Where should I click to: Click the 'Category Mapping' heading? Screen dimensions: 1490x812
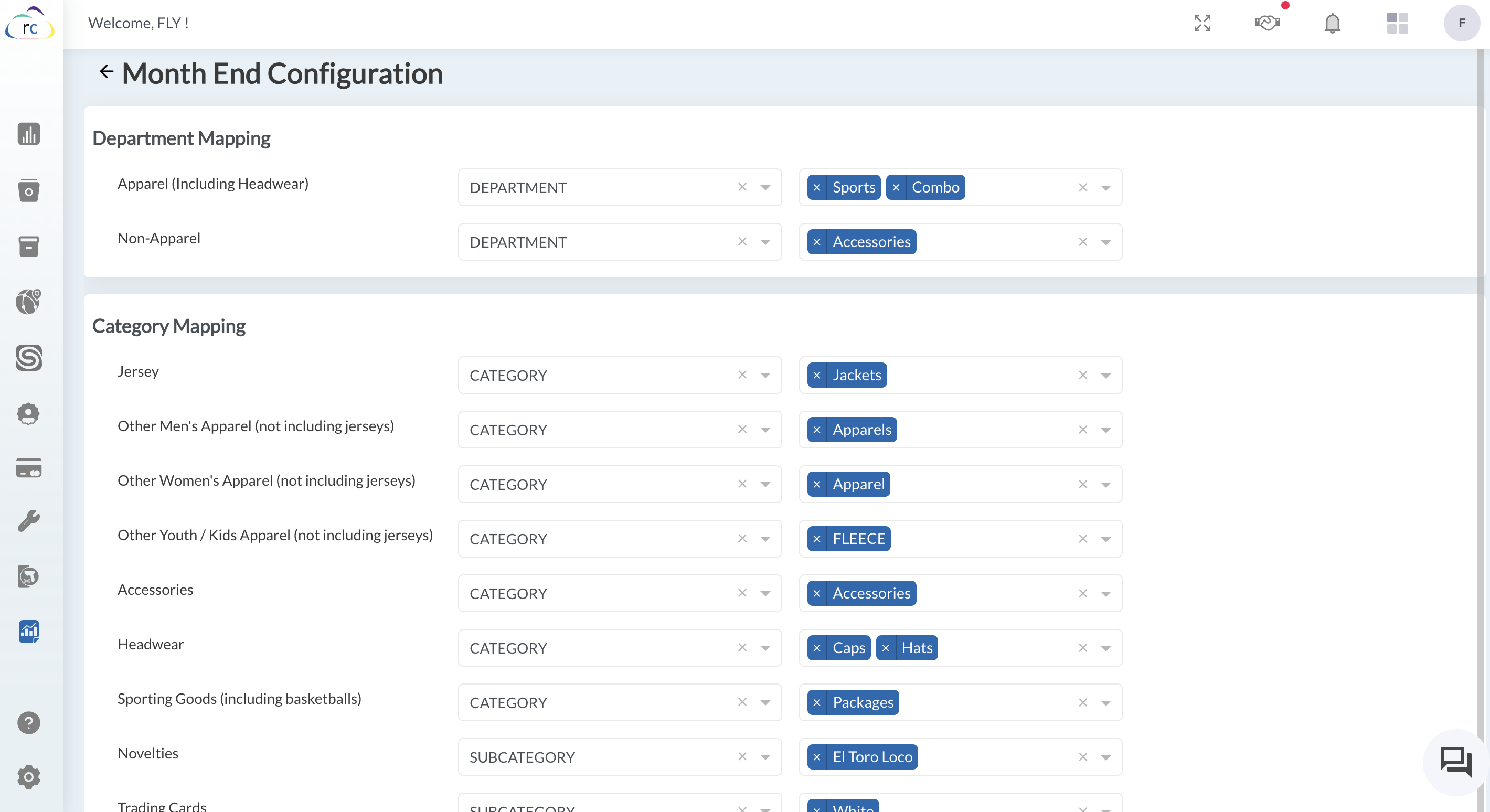[x=169, y=326]
